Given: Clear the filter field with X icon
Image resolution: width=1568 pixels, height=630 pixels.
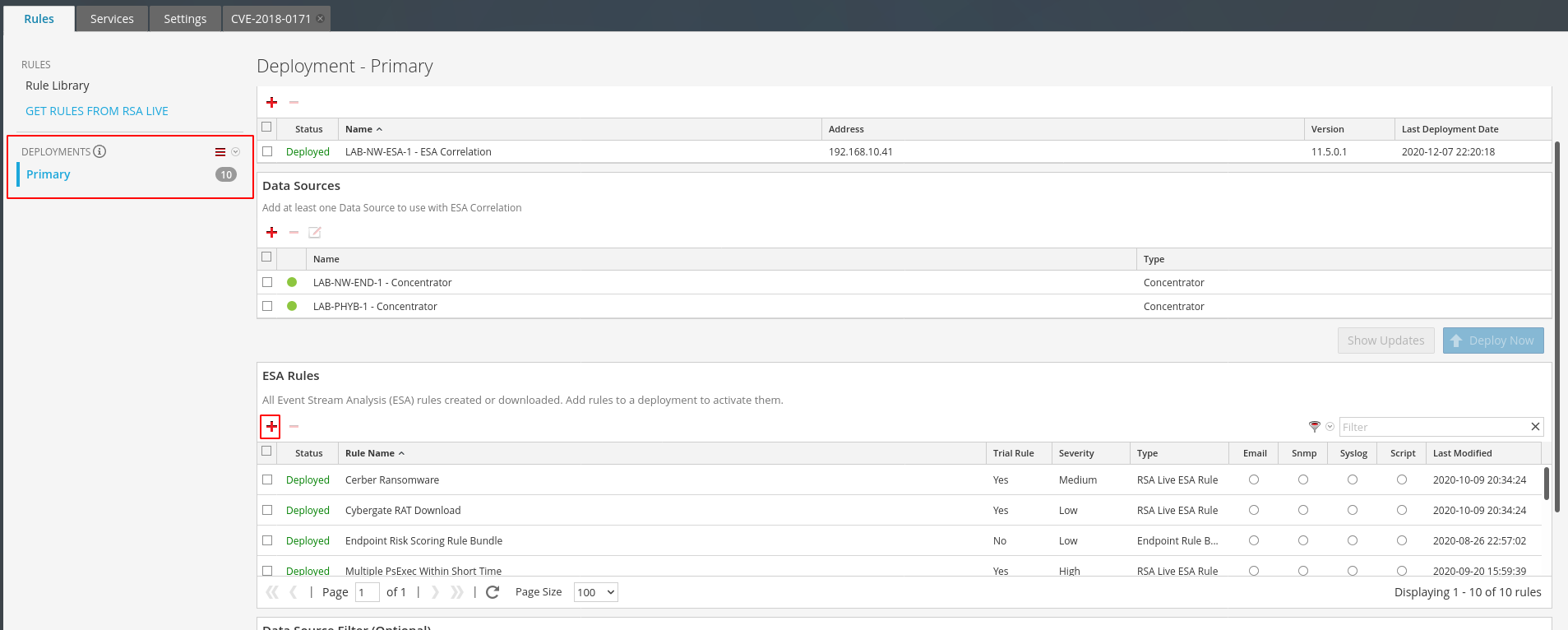Looking at the screenshot, I should tap(1534, 427).
